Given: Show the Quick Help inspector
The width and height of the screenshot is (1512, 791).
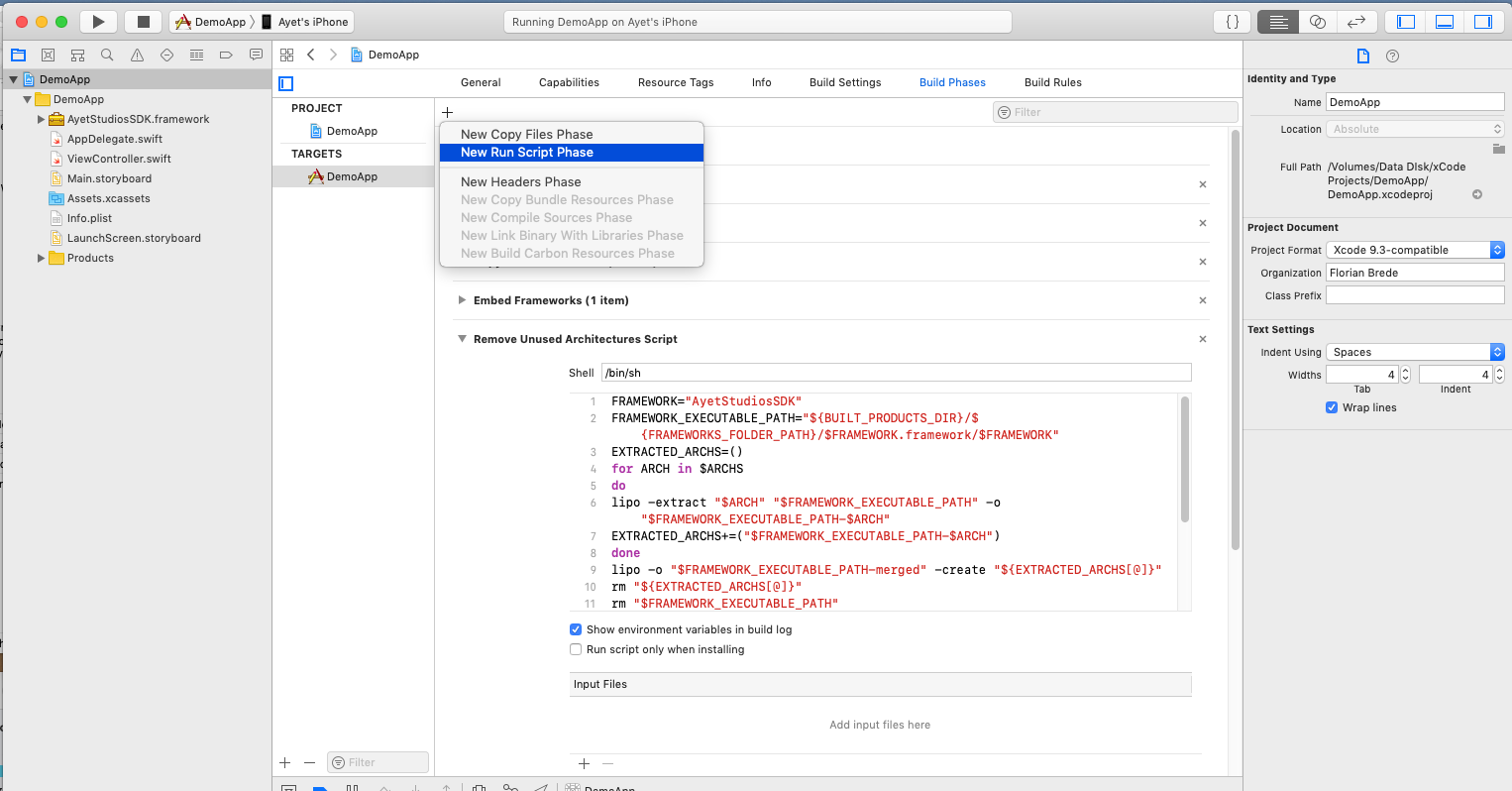Looking at the screenshot, I should pos(1392,56).
